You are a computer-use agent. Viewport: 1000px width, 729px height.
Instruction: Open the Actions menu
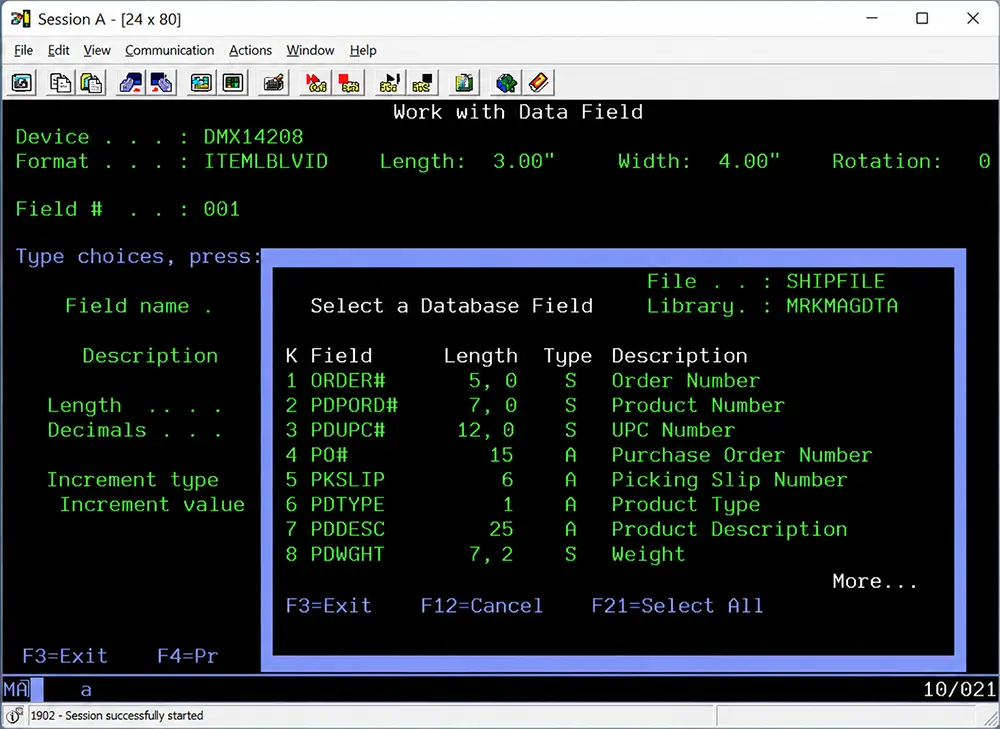click(x=250, y=50)
